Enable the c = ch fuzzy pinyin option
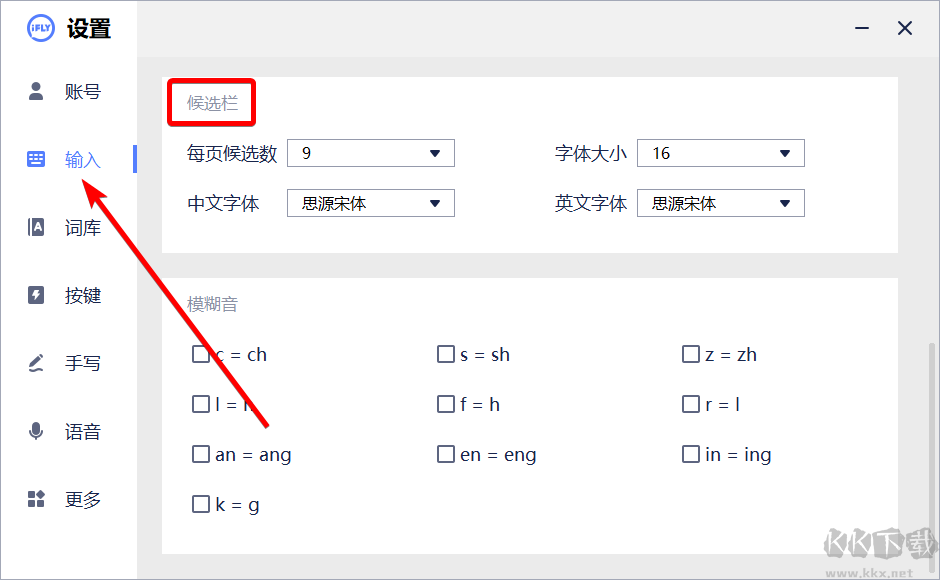Screen dimensions: 940x580 (x=200, y=353)
